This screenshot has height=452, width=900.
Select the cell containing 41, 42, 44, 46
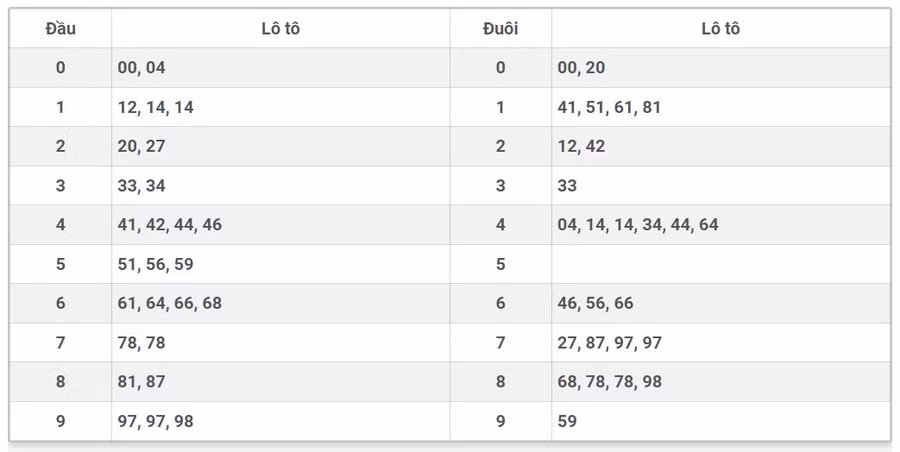[x=170, y=225]
